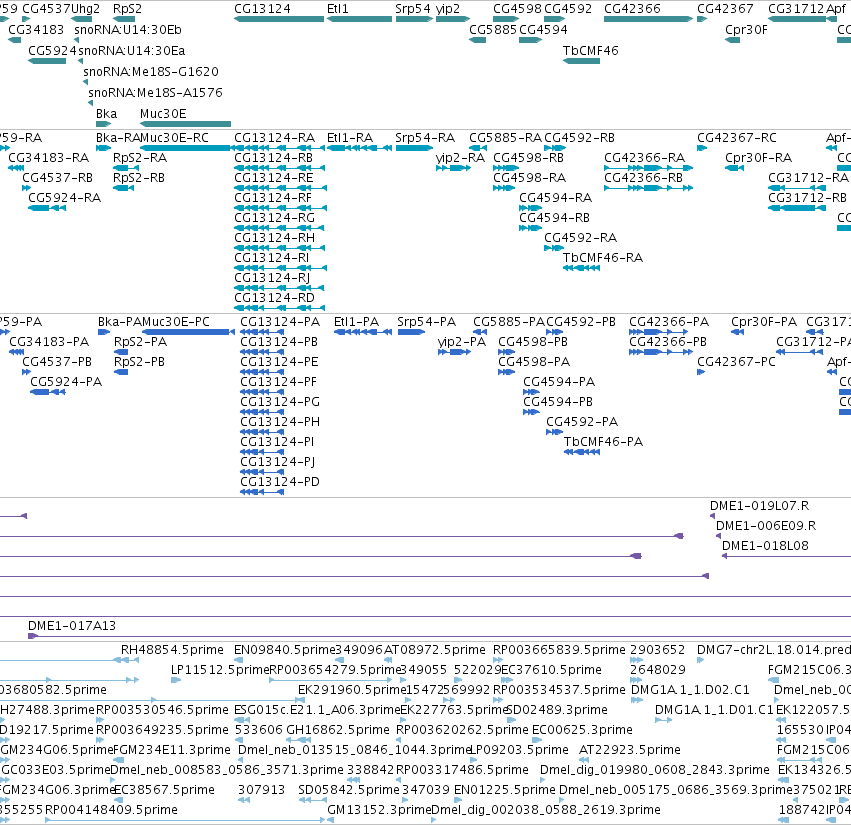The image size is (851, 825).
Task: Click EST GH16862.5prime
Action: coord(338,730)
